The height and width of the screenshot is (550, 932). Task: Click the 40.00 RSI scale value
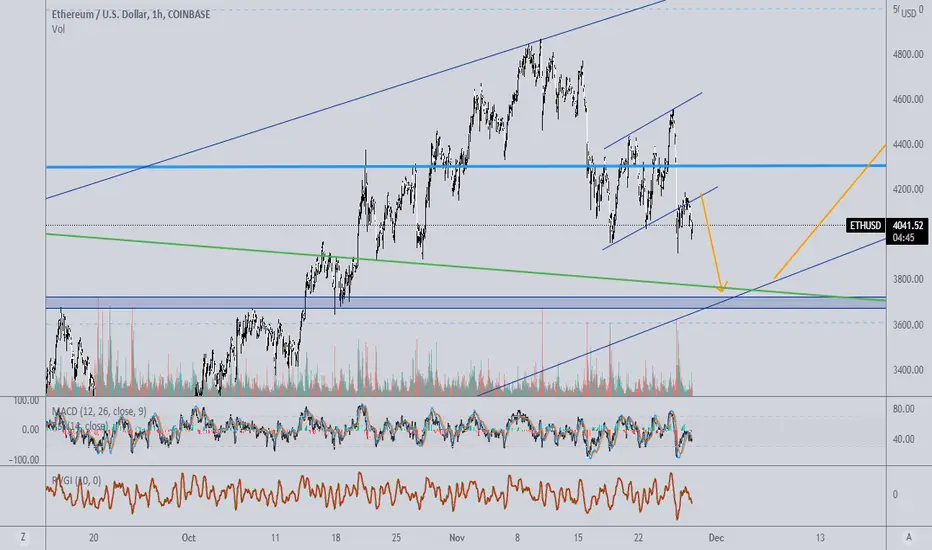click(x=903, y=439)
